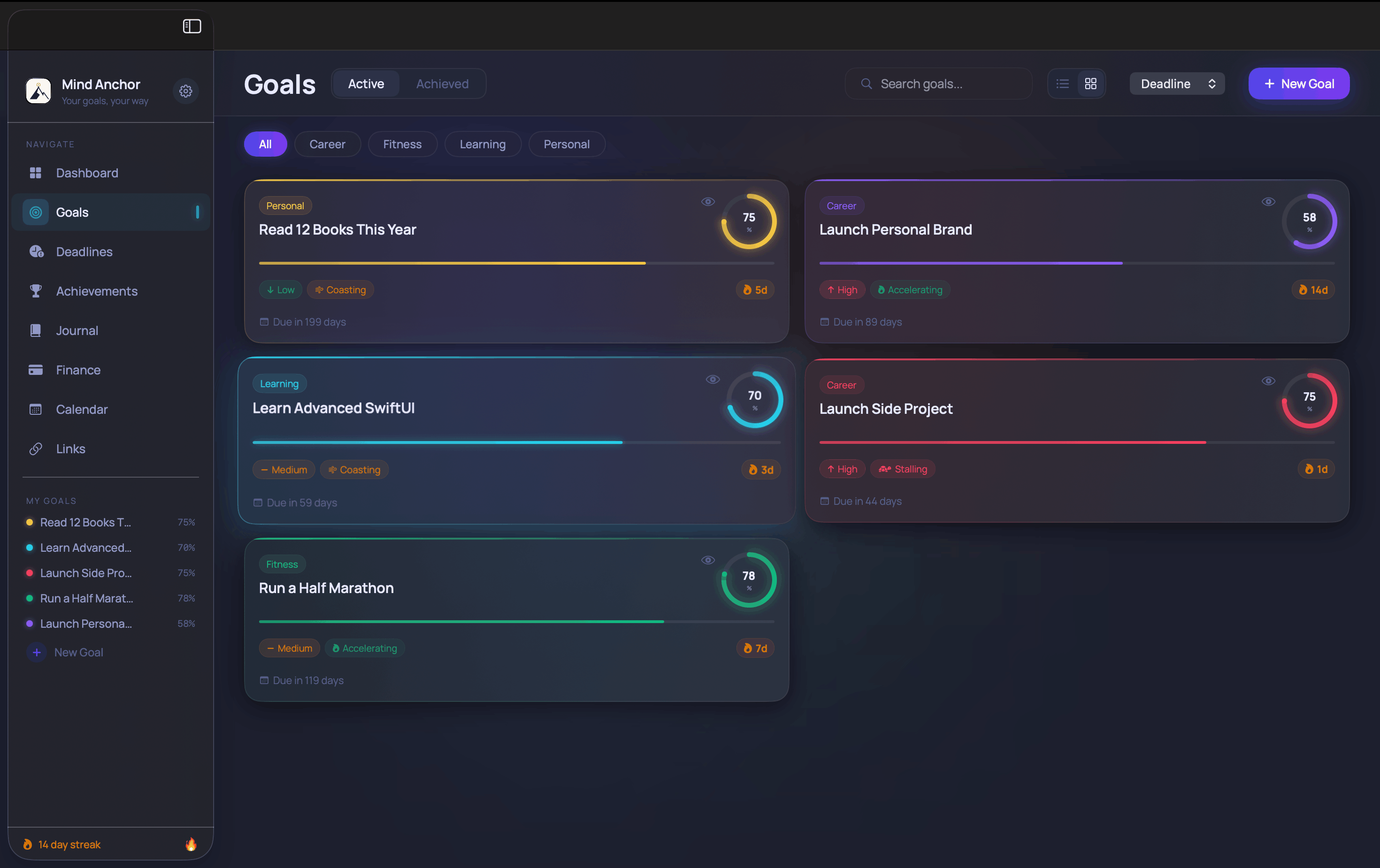Screen dimensions: 1380x868
Task: Click Medium priority tag on Half Marathon card
Action: tap(290, 648)
